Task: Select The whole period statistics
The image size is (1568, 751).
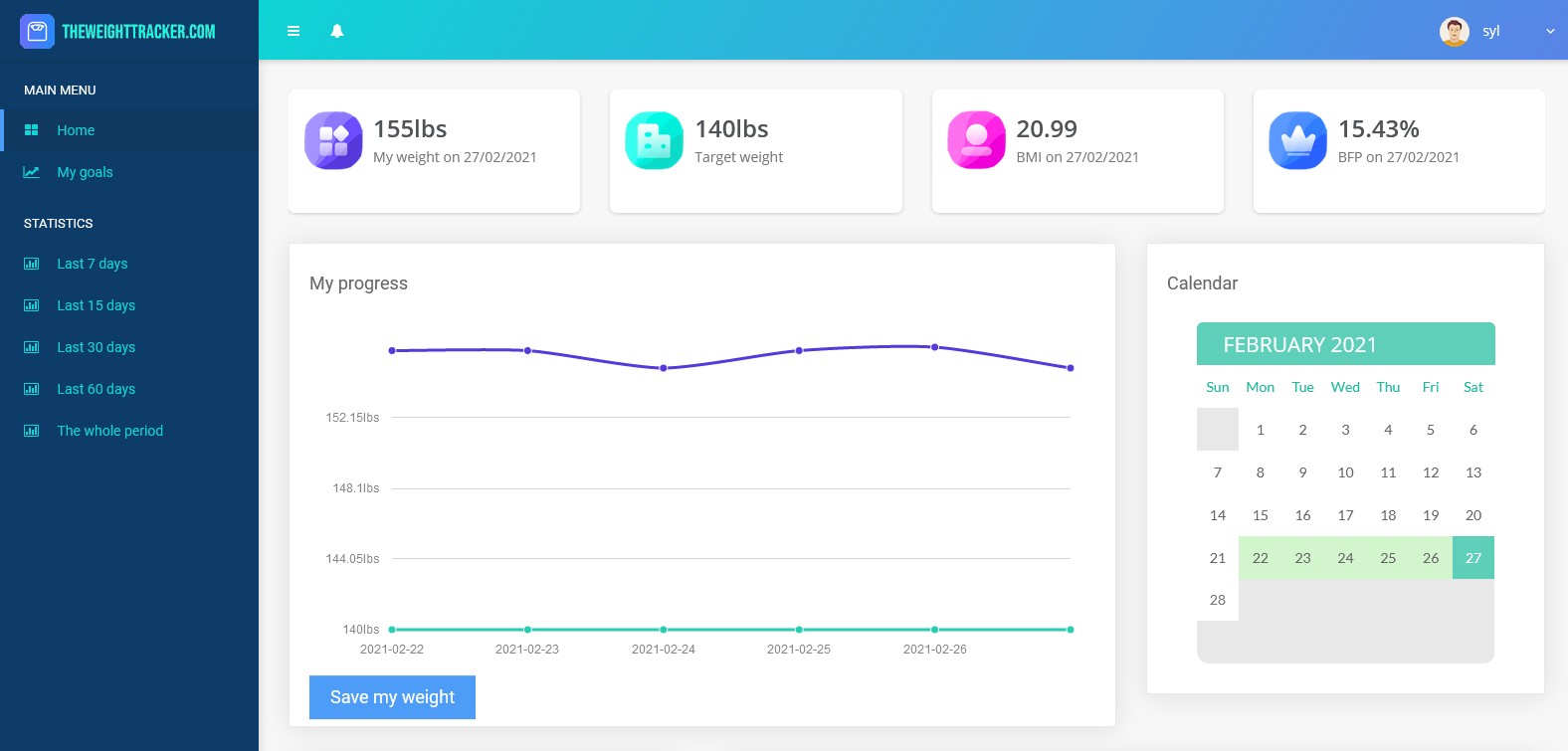Action: pyautogui.click(x=109, y=431)
